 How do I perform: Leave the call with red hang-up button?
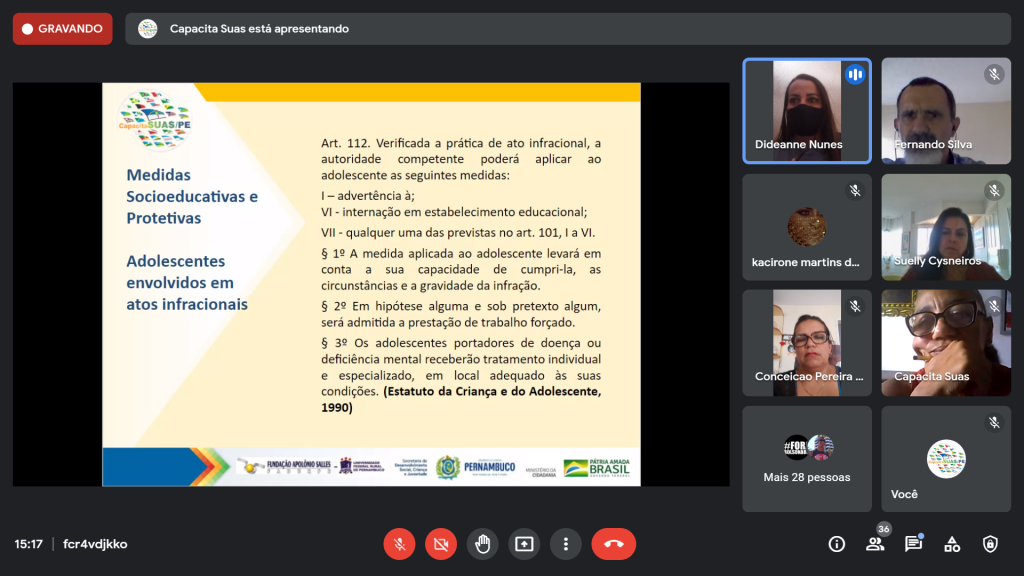613,544
